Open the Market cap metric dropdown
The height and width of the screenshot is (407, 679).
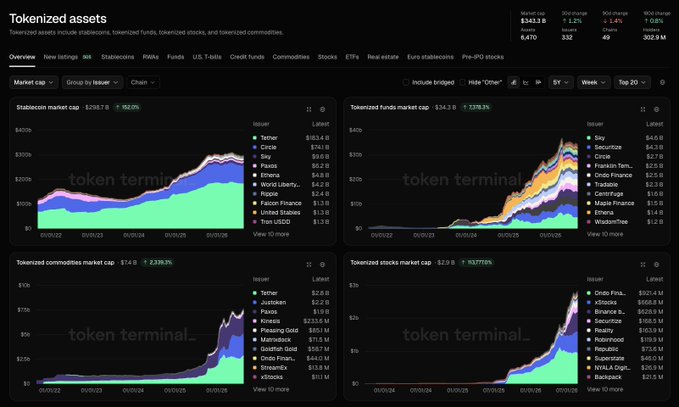click(x=33, y=82)
